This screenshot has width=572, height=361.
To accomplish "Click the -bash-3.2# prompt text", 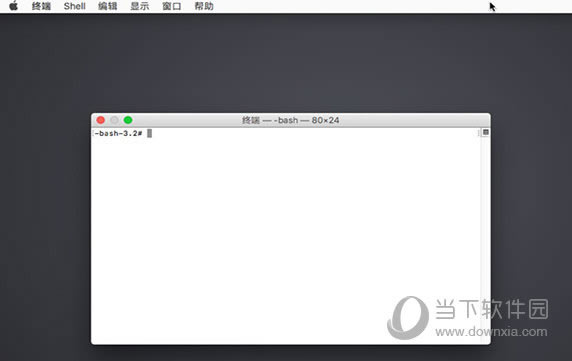I will 118,133.
